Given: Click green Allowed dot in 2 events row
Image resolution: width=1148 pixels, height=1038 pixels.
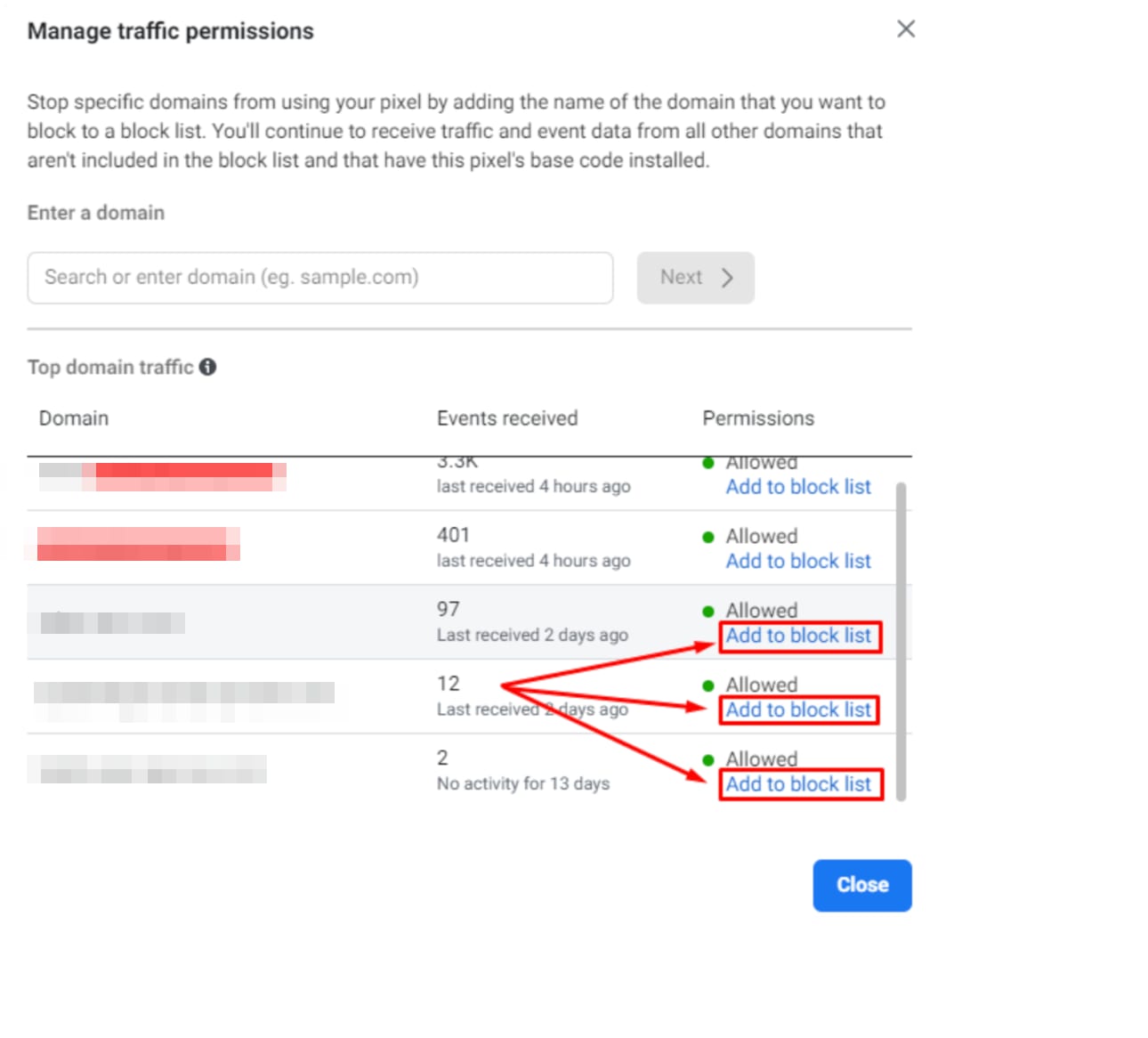Looking at the screenshot, I should [x=708, y=760].
